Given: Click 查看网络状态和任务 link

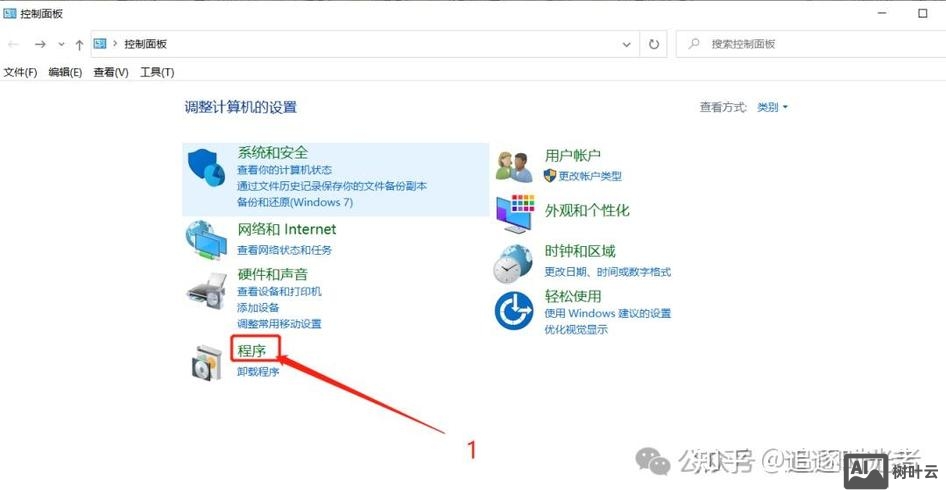Looking at the screenshot, I should (284, 250).
